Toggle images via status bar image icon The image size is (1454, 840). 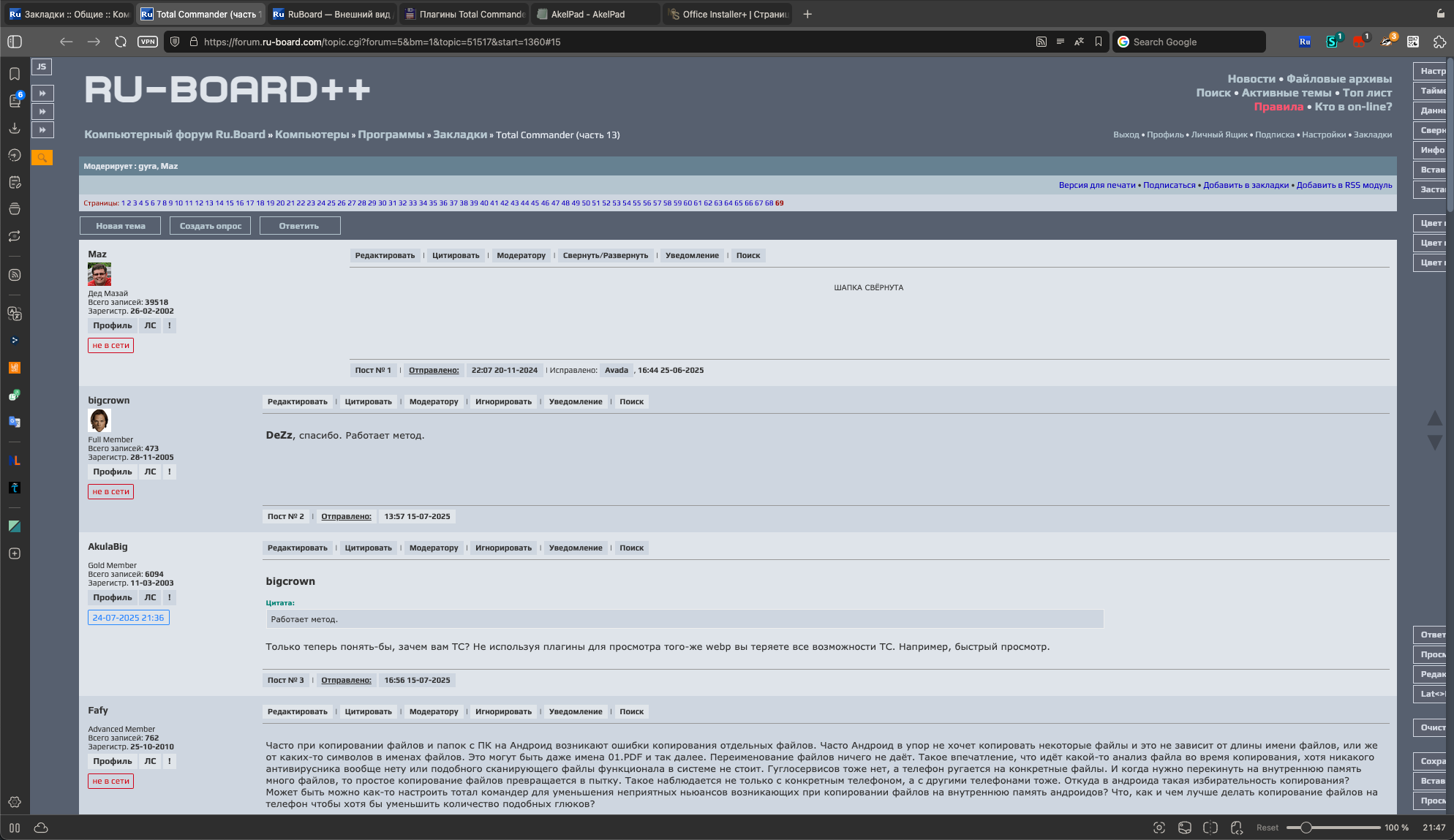coord(1185,828)
